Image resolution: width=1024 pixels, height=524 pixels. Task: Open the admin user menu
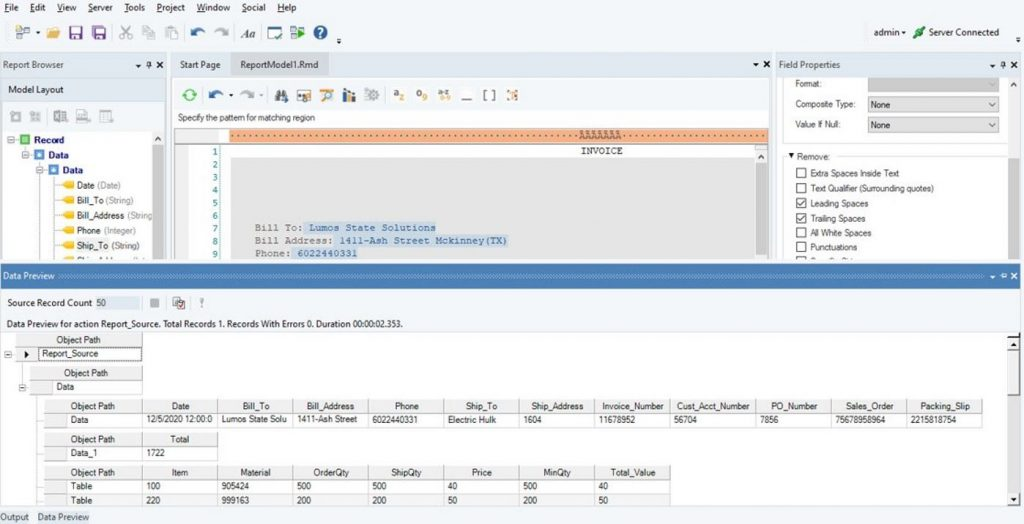coord(889,32)
